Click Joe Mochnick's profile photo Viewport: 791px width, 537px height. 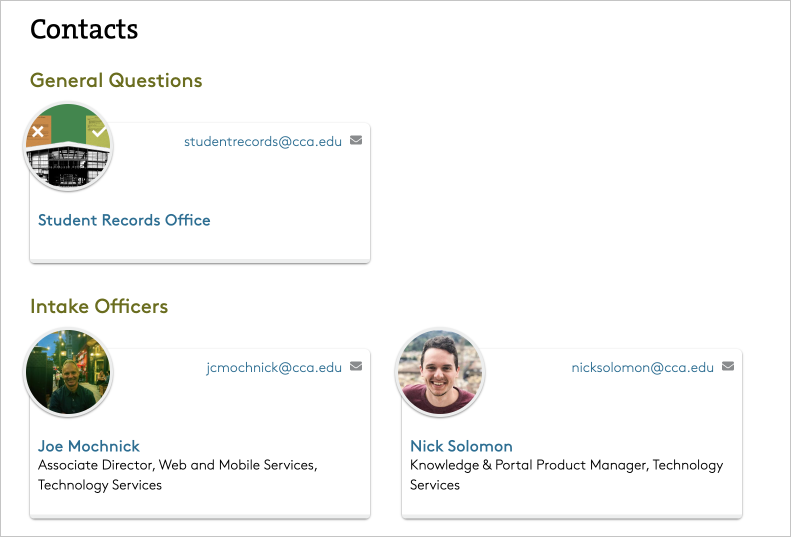68,373
